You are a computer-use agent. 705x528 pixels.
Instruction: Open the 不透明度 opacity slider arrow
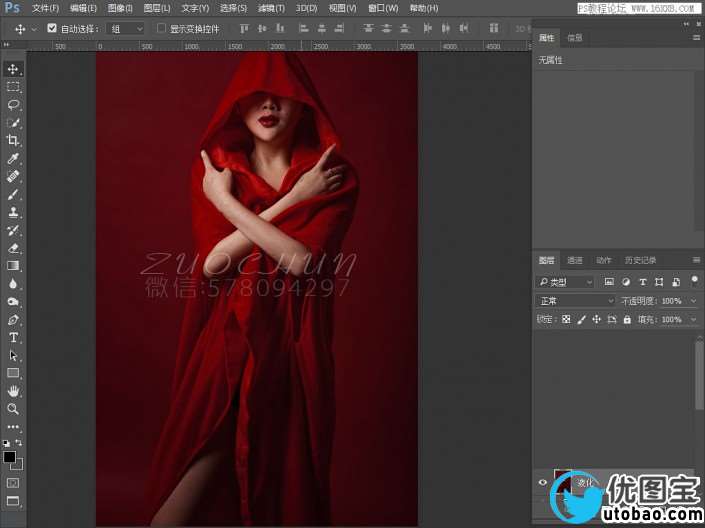[694, 301]
